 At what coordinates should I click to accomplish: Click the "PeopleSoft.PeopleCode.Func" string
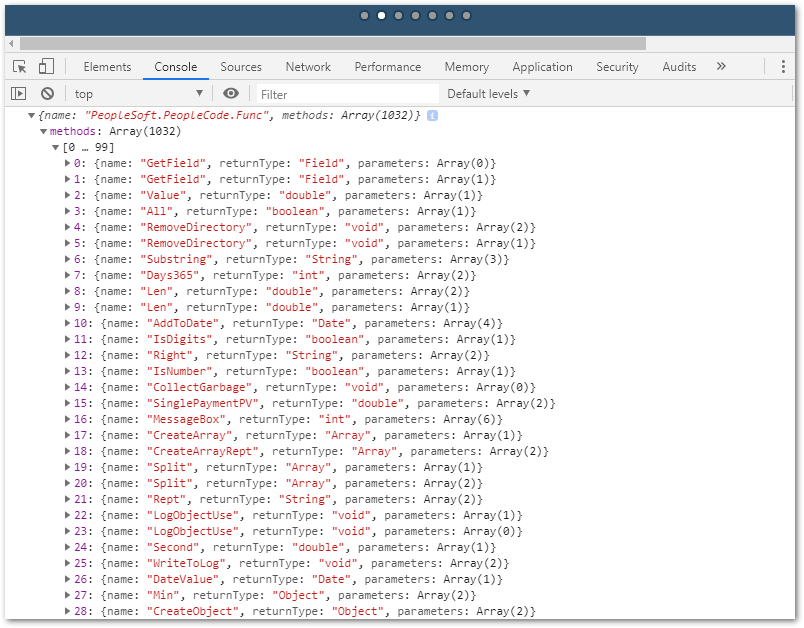pyautogui.click(x=176, y=116)
